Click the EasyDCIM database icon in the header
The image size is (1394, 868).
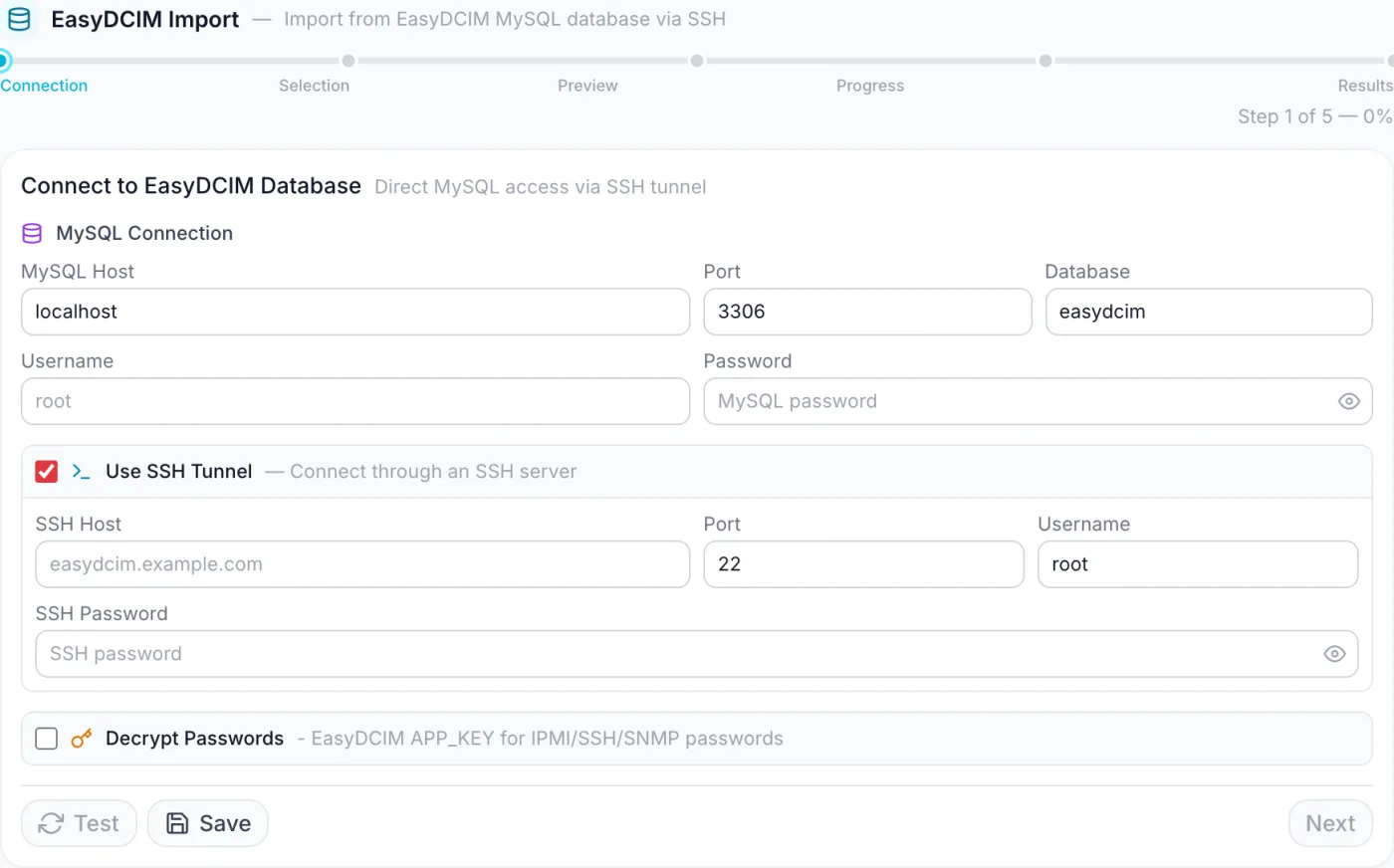(x=19, y=19)
